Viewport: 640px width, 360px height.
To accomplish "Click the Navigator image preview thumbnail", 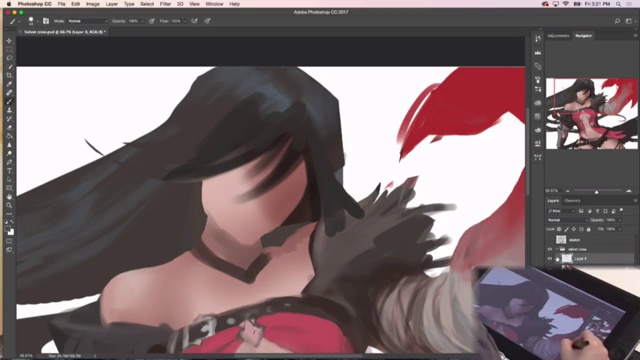I will coord(591,113).
